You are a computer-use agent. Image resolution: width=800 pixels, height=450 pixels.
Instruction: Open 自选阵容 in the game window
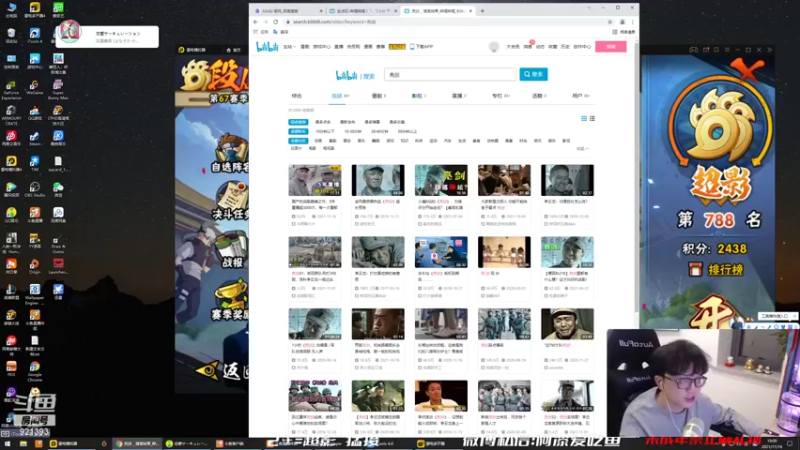click(231, 156)
